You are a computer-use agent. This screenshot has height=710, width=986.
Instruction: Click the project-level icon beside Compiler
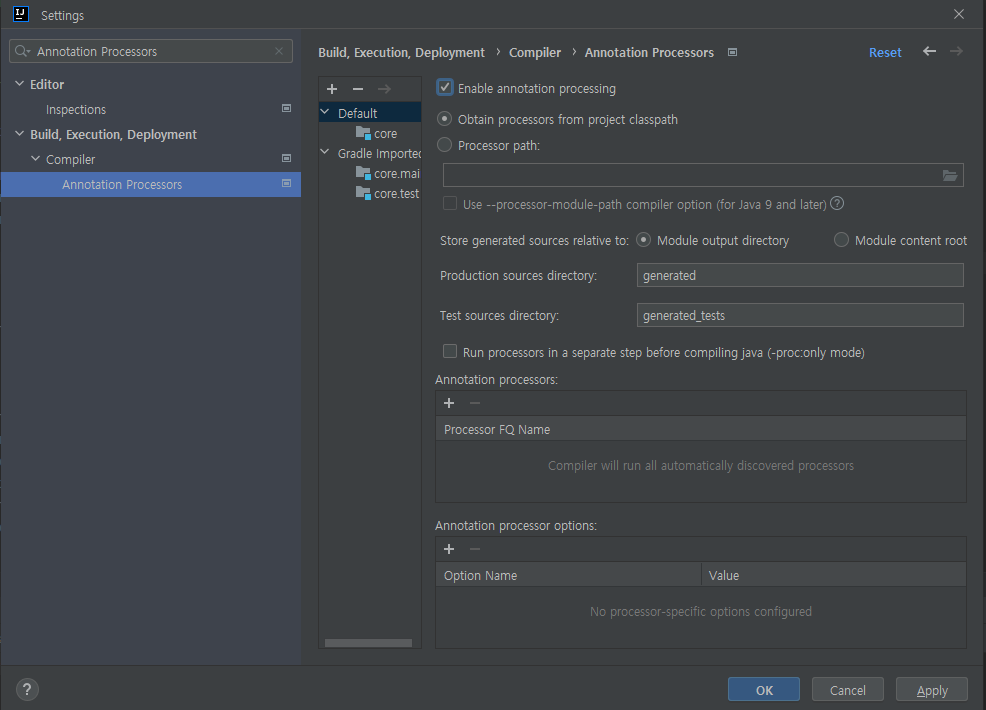286,158
